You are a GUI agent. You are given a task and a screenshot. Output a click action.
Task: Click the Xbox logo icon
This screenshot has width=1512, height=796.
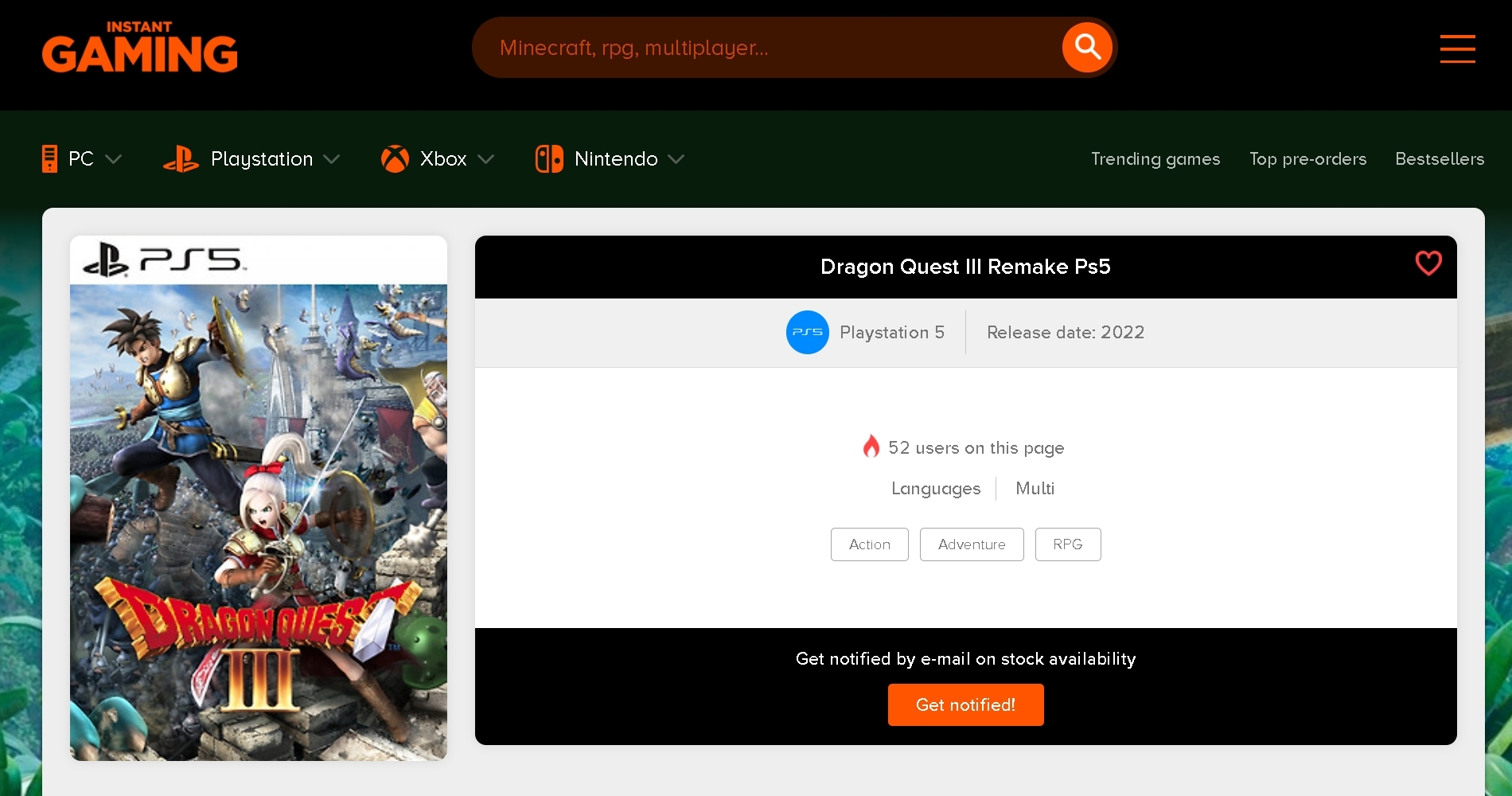[394, 158]
